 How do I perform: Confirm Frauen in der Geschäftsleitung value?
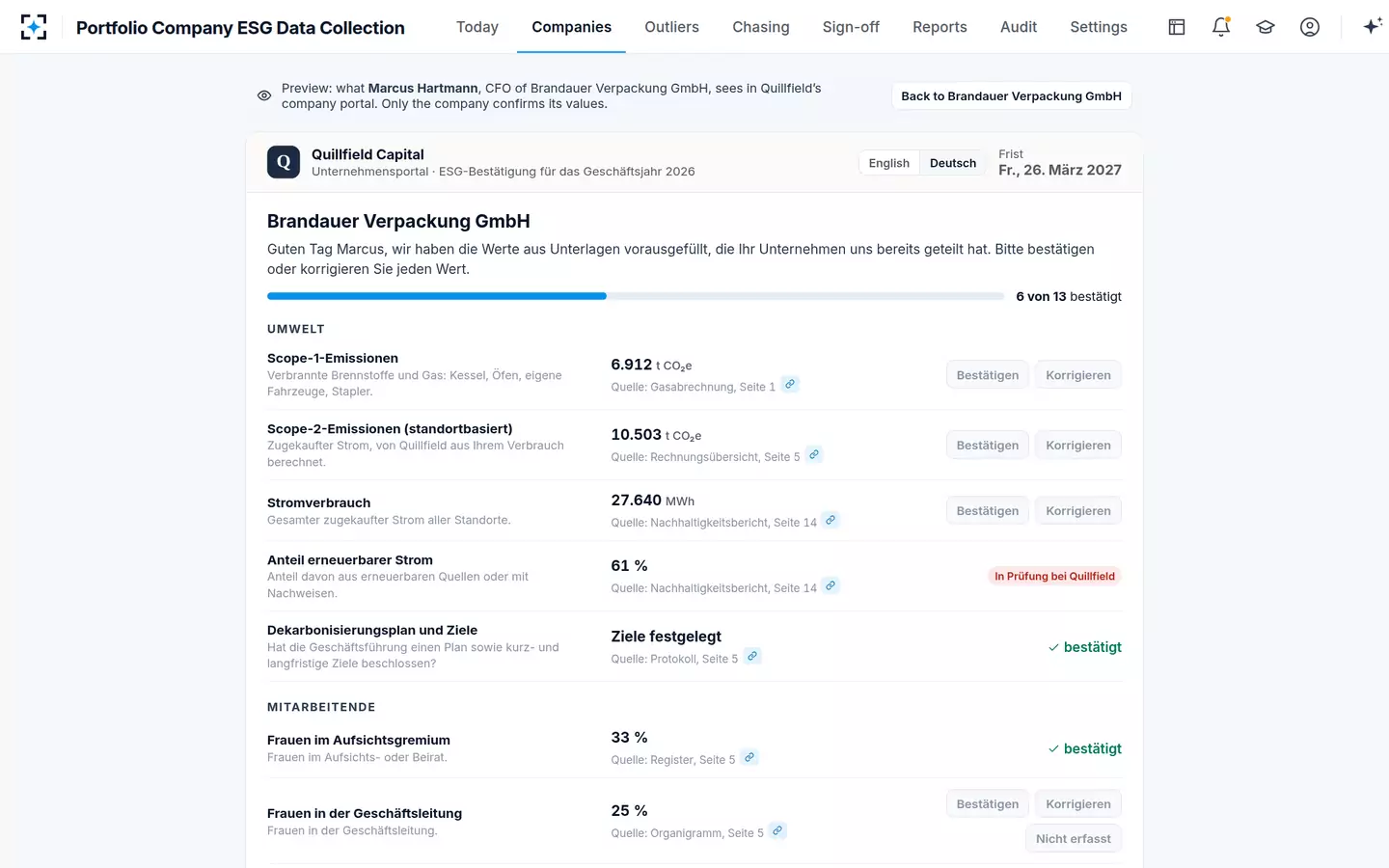tap(987, 804)
